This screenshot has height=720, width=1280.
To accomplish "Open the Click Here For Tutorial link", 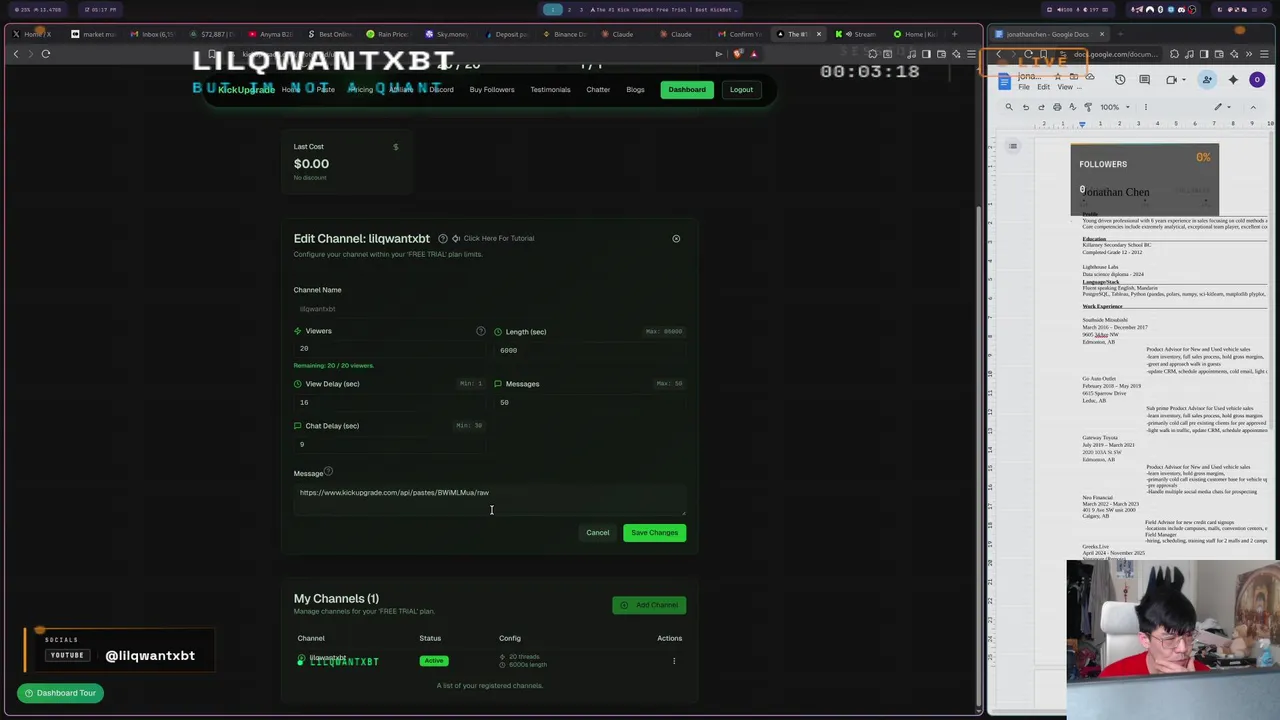I will pyautogui.click(x=493, y=239).
